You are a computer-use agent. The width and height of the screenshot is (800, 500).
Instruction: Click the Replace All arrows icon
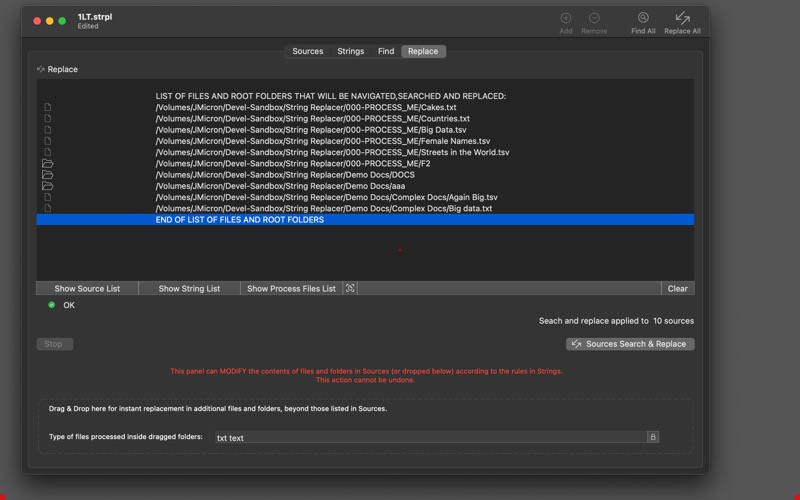point(682,18)
